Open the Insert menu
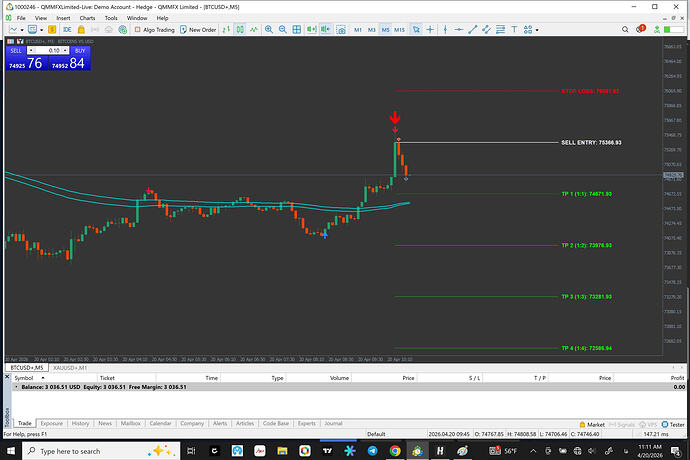The height and width of the screenshot is (460, 690). 63,18
